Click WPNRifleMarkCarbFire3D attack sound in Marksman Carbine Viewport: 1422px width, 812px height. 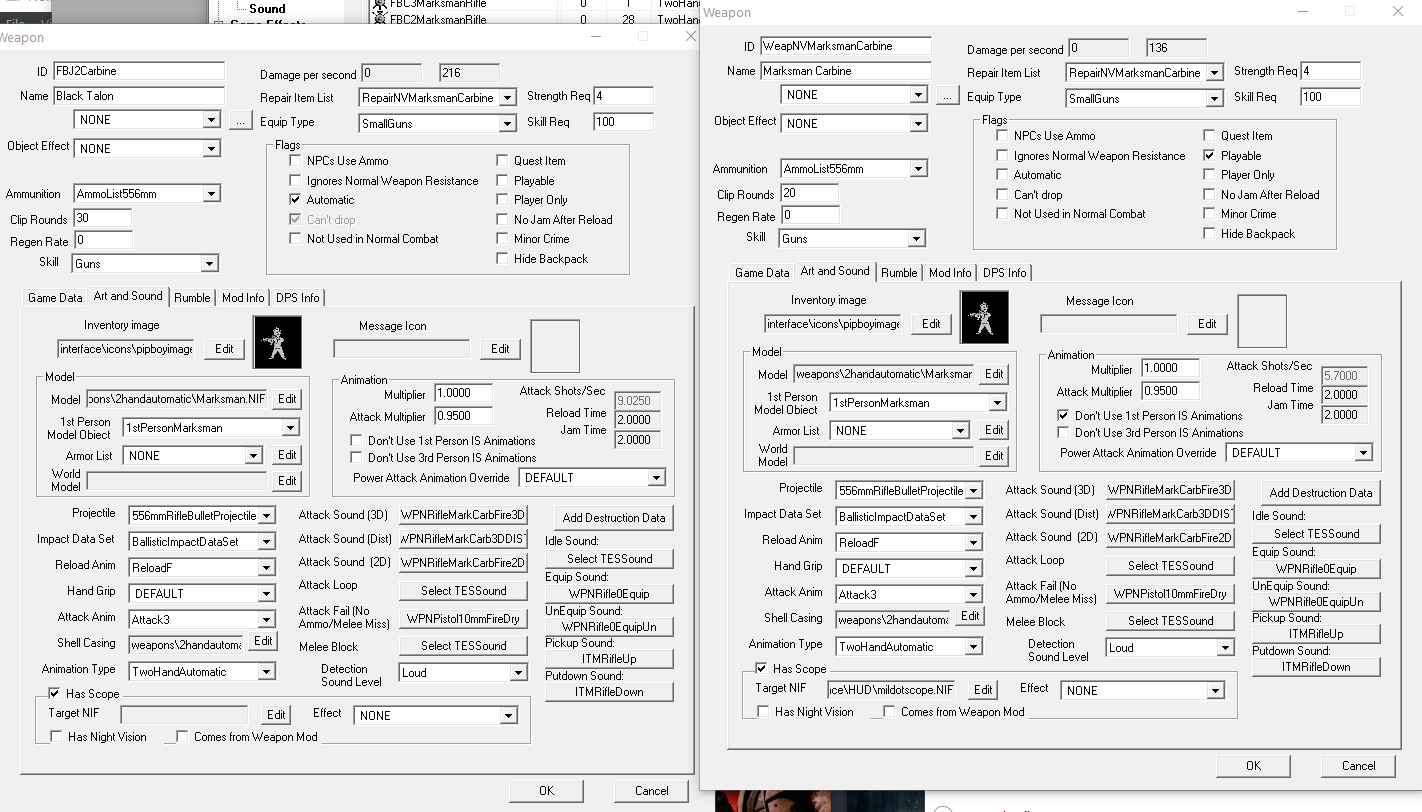pyautogui.click(x=1170, y=490)
